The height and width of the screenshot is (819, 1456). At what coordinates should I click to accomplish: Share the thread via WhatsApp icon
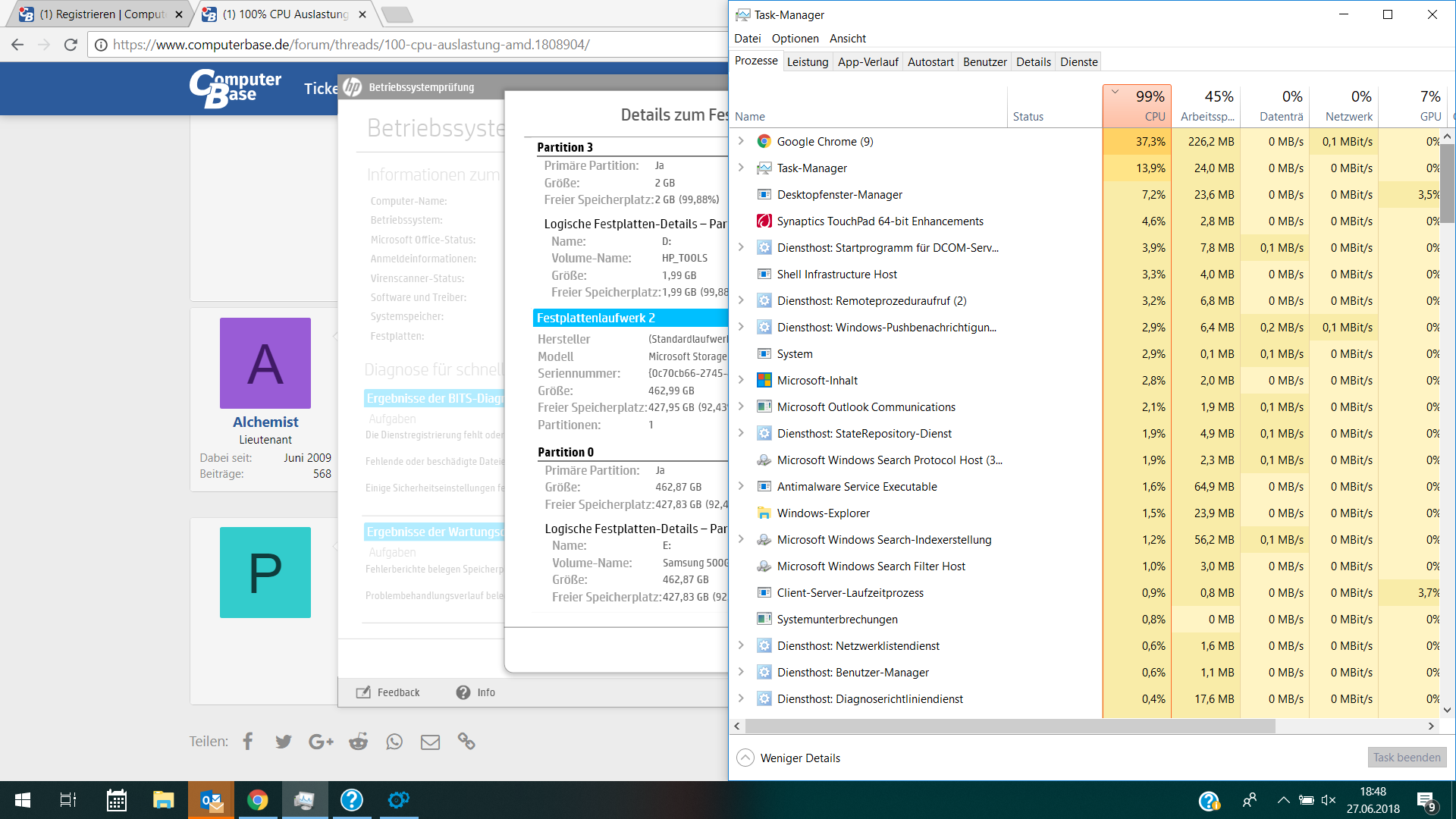(x=394, y=742)
